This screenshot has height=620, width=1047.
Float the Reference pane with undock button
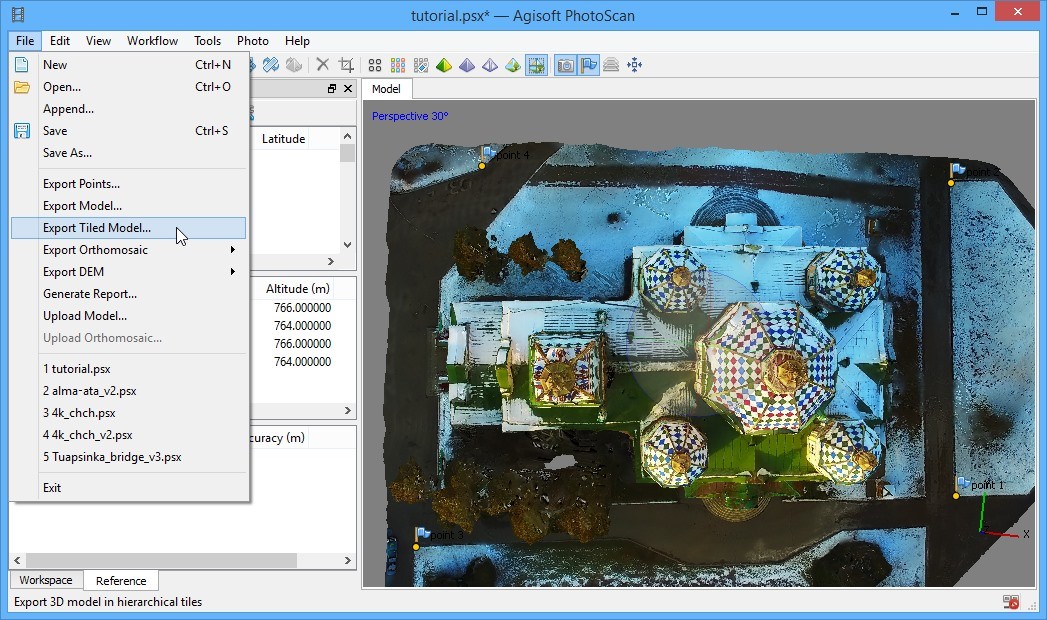(332, 88)
